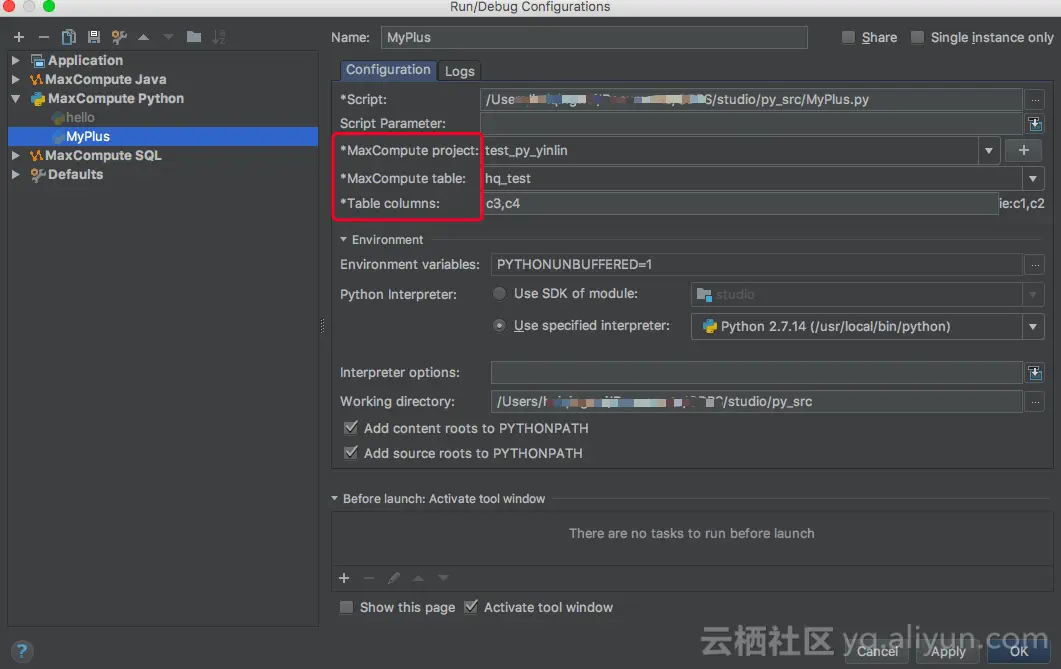Image resolution: width=1061 pixels, height=669 pixels.
Task: Open specified Python interpreter dropdown
Action: point(1033,327)
